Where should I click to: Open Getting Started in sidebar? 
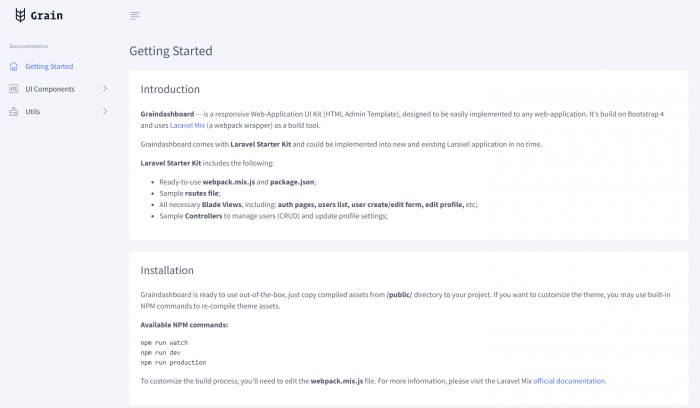click(x=49, y=67)
